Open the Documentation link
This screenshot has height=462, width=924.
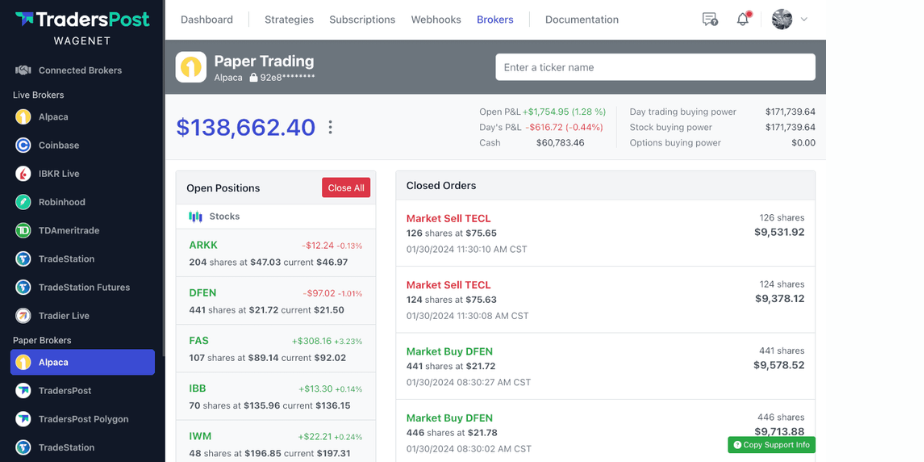tap(582, 19)
